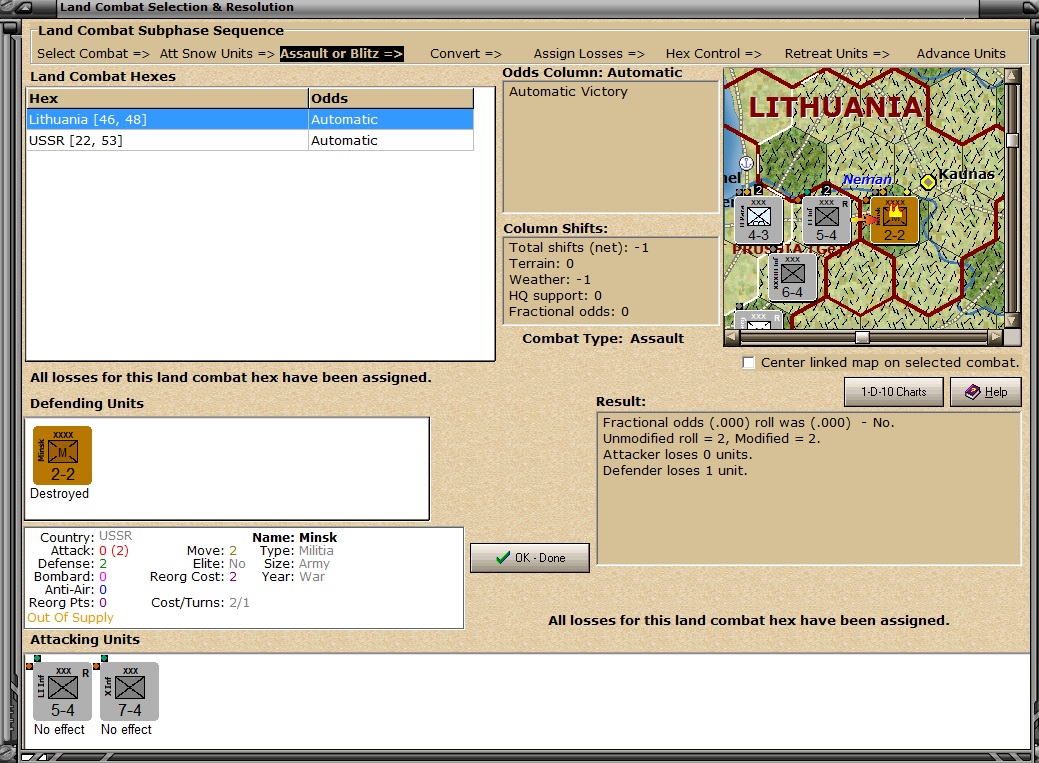Select the X Inf 7-4 attacking unit

tap(129, 691)
